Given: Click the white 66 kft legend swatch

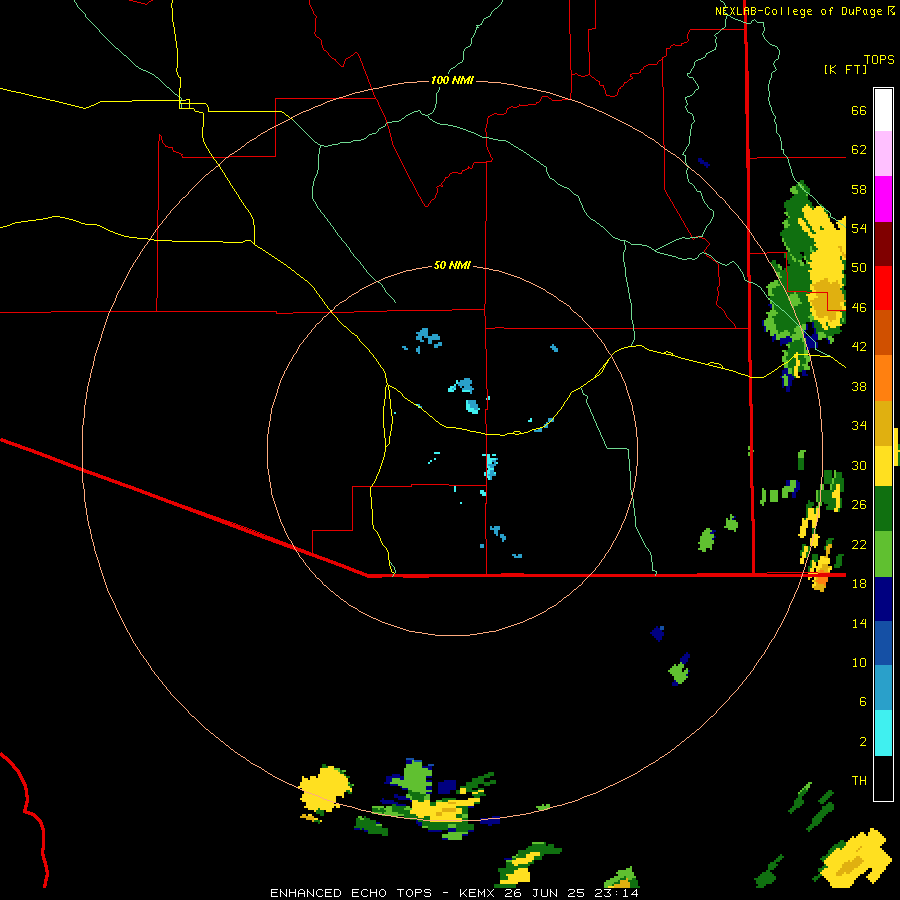Looking at the screenshot, I should (x=883, y=110).
